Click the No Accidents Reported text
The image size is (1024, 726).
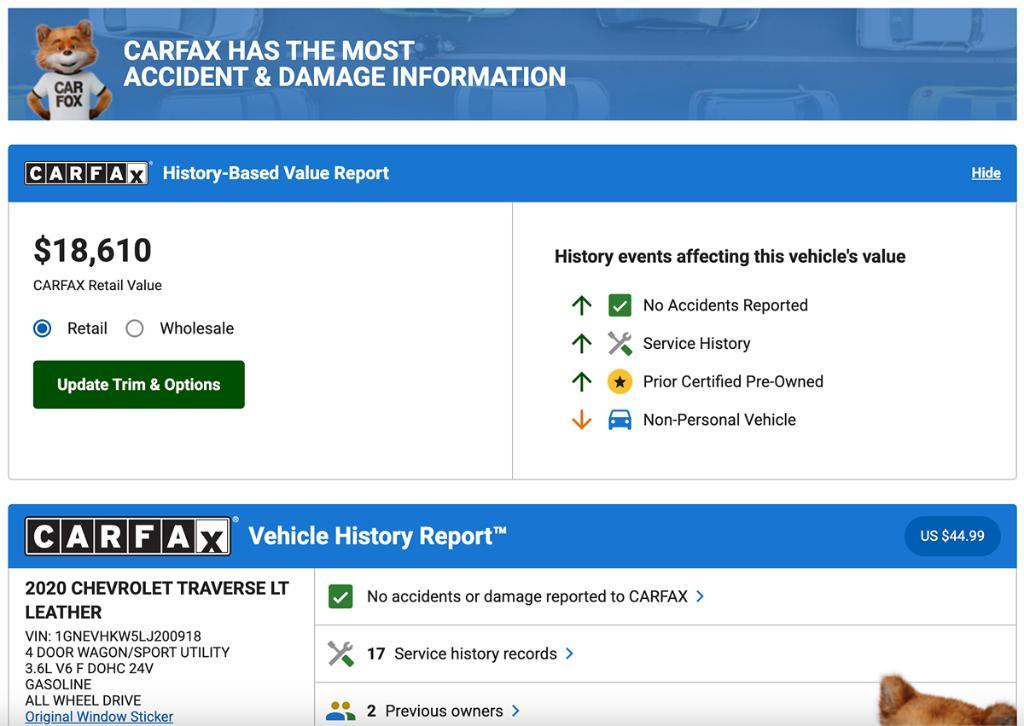pos(726,305)
